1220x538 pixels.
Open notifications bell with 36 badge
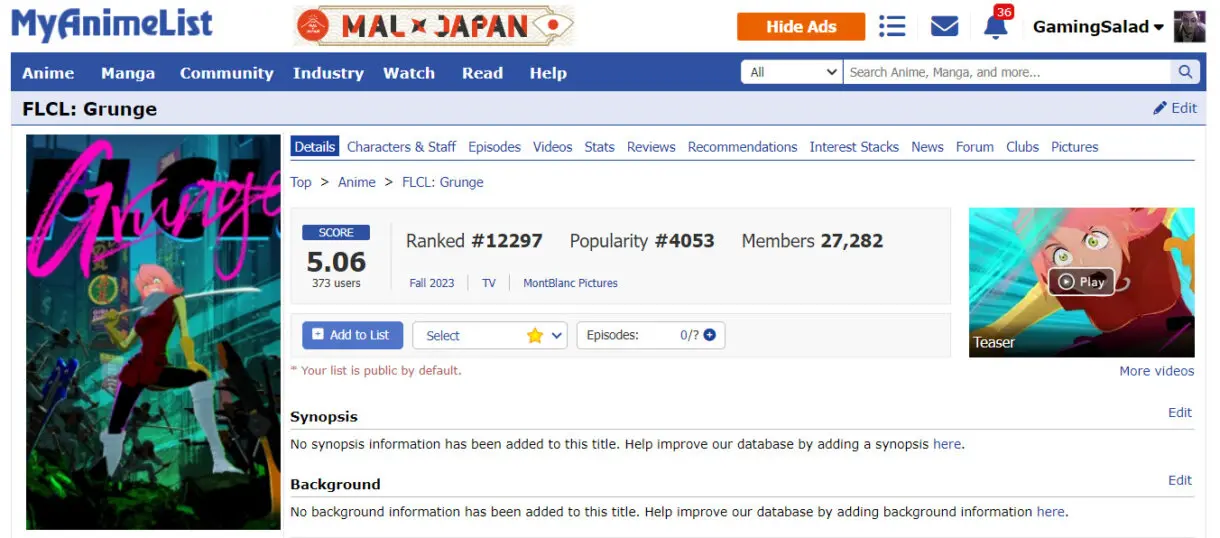point(996,24)
